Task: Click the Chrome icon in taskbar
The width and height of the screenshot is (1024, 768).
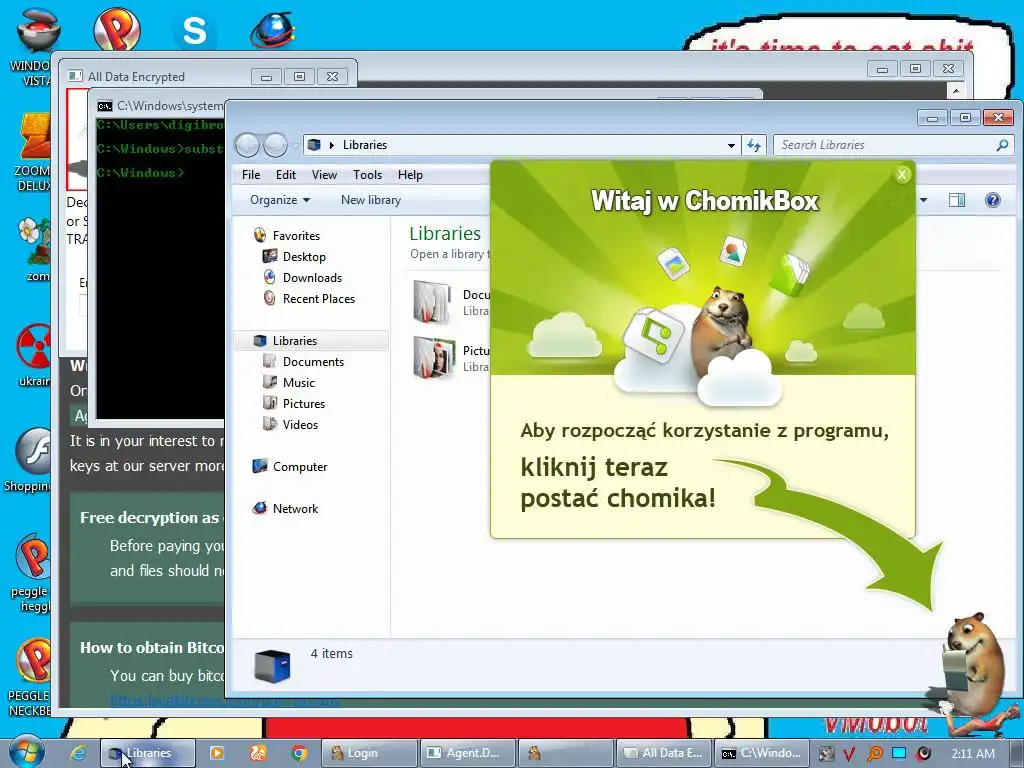Action: tap(299, 753)
